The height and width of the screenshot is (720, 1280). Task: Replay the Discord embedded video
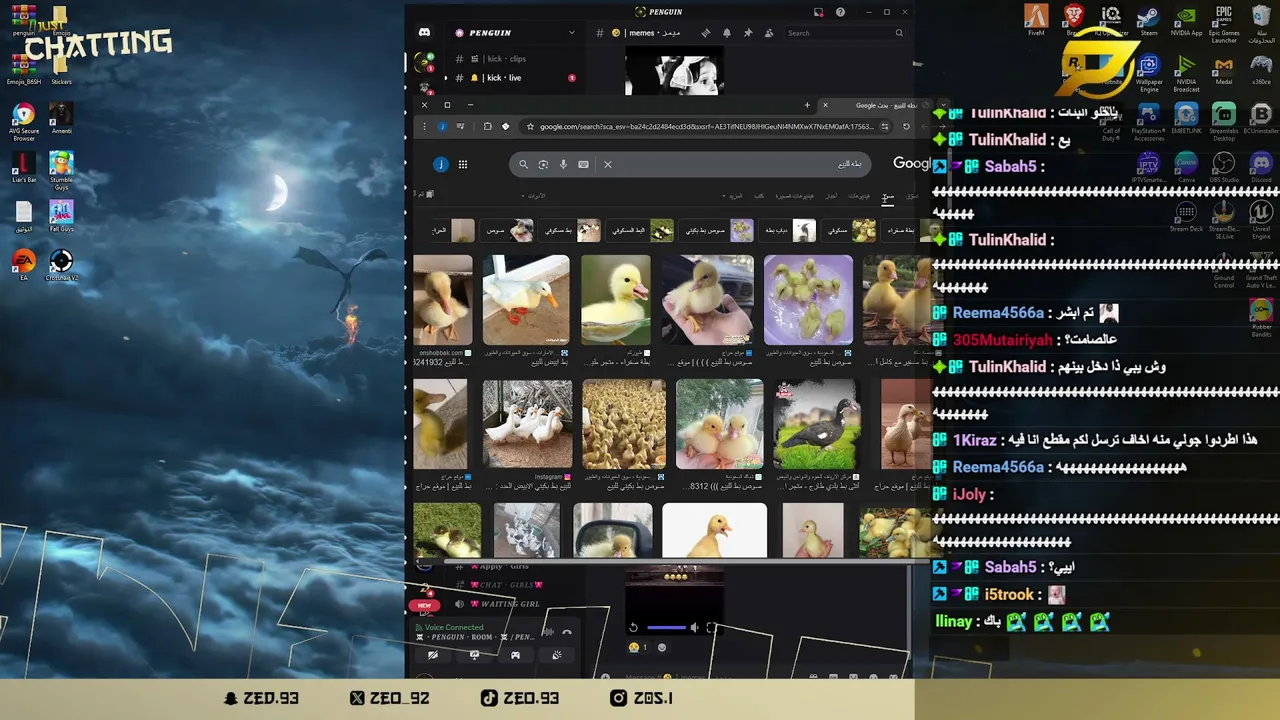click(x=633, y=627)
